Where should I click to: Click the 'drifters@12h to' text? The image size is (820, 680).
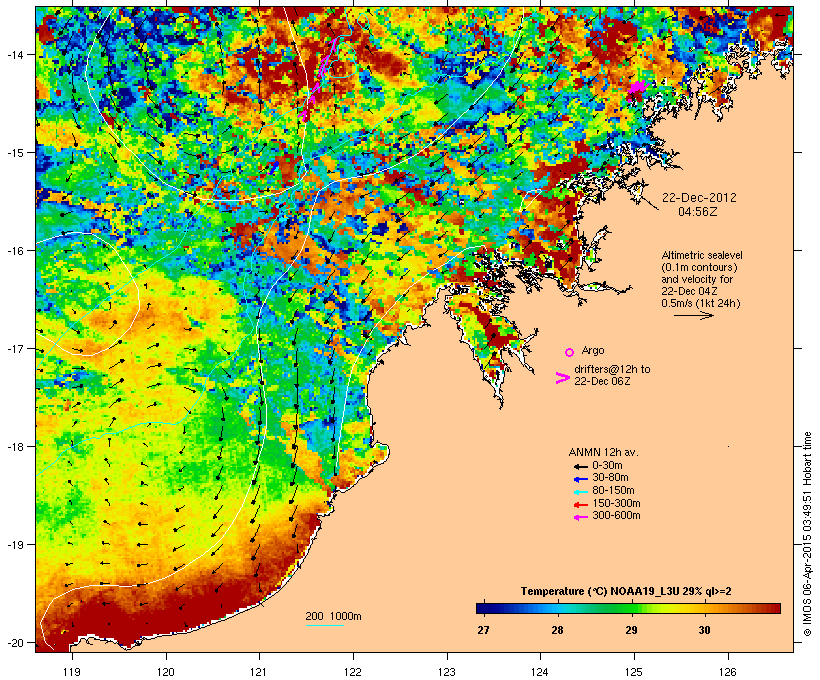tap(612, 369)
